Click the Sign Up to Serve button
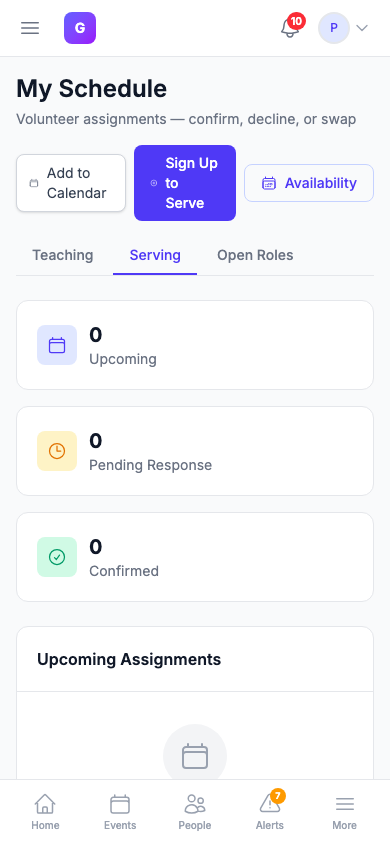 coord(185,183)
